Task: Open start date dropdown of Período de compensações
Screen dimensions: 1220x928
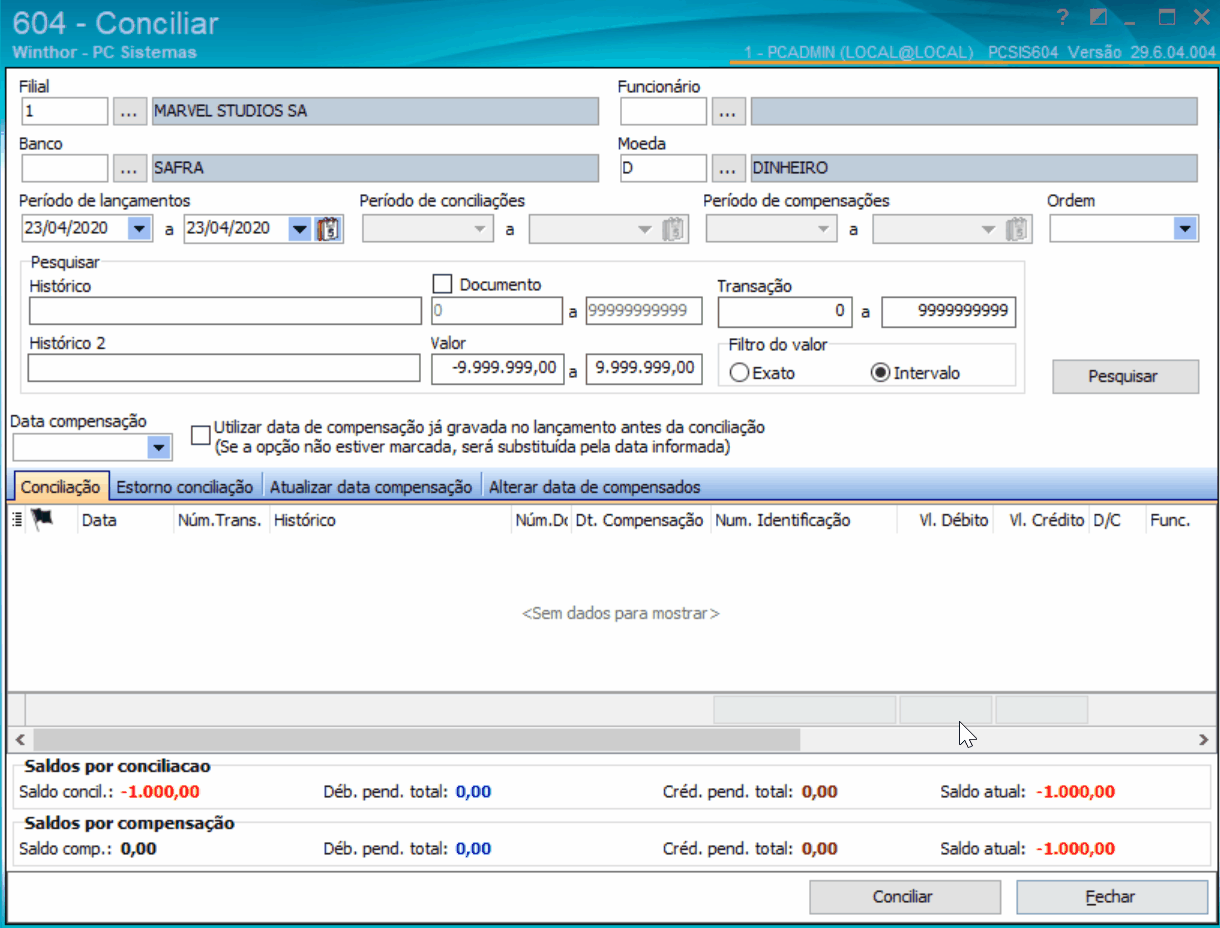Action: [824, 229]
